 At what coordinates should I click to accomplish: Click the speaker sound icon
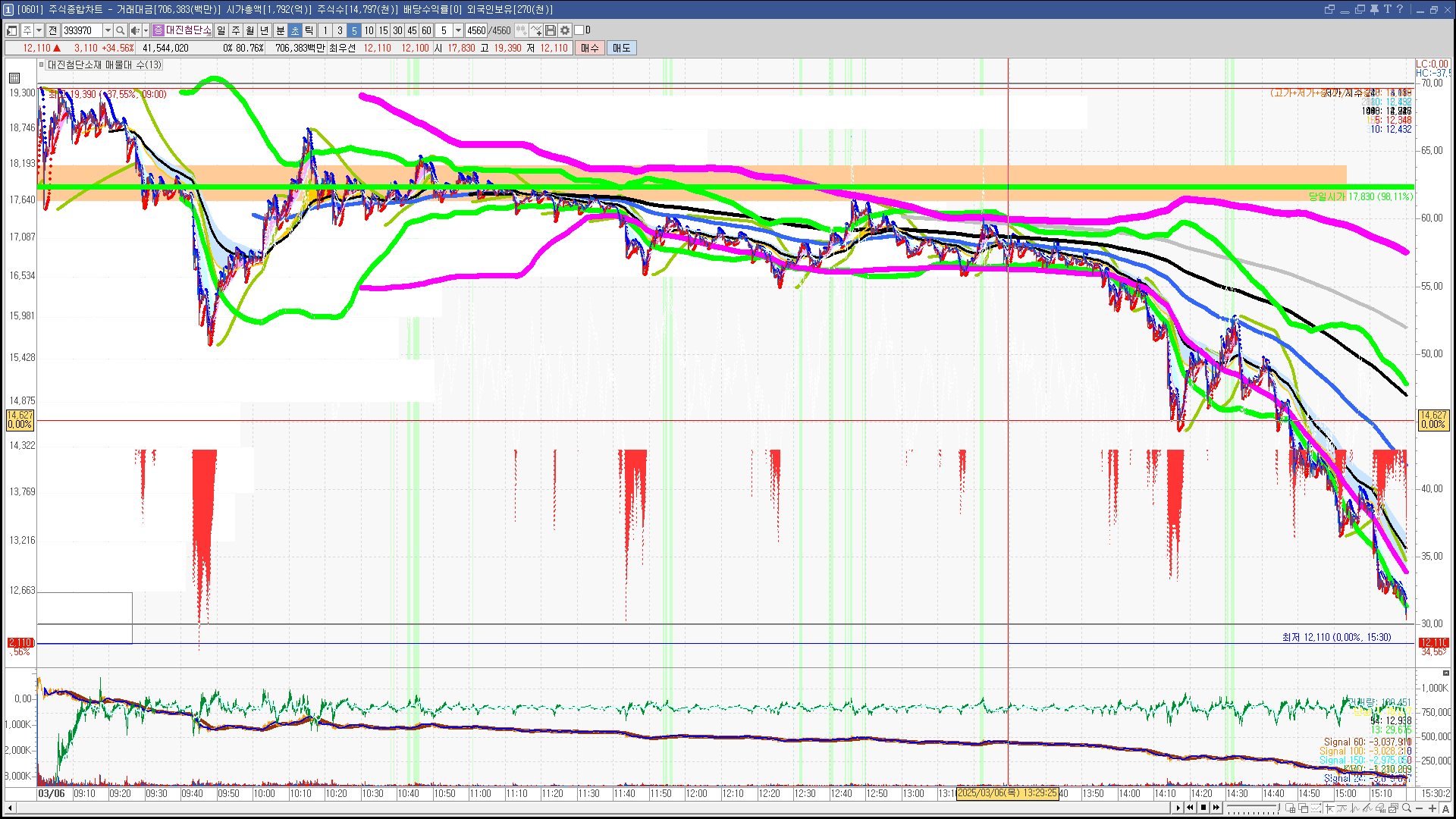pos(135,30)
